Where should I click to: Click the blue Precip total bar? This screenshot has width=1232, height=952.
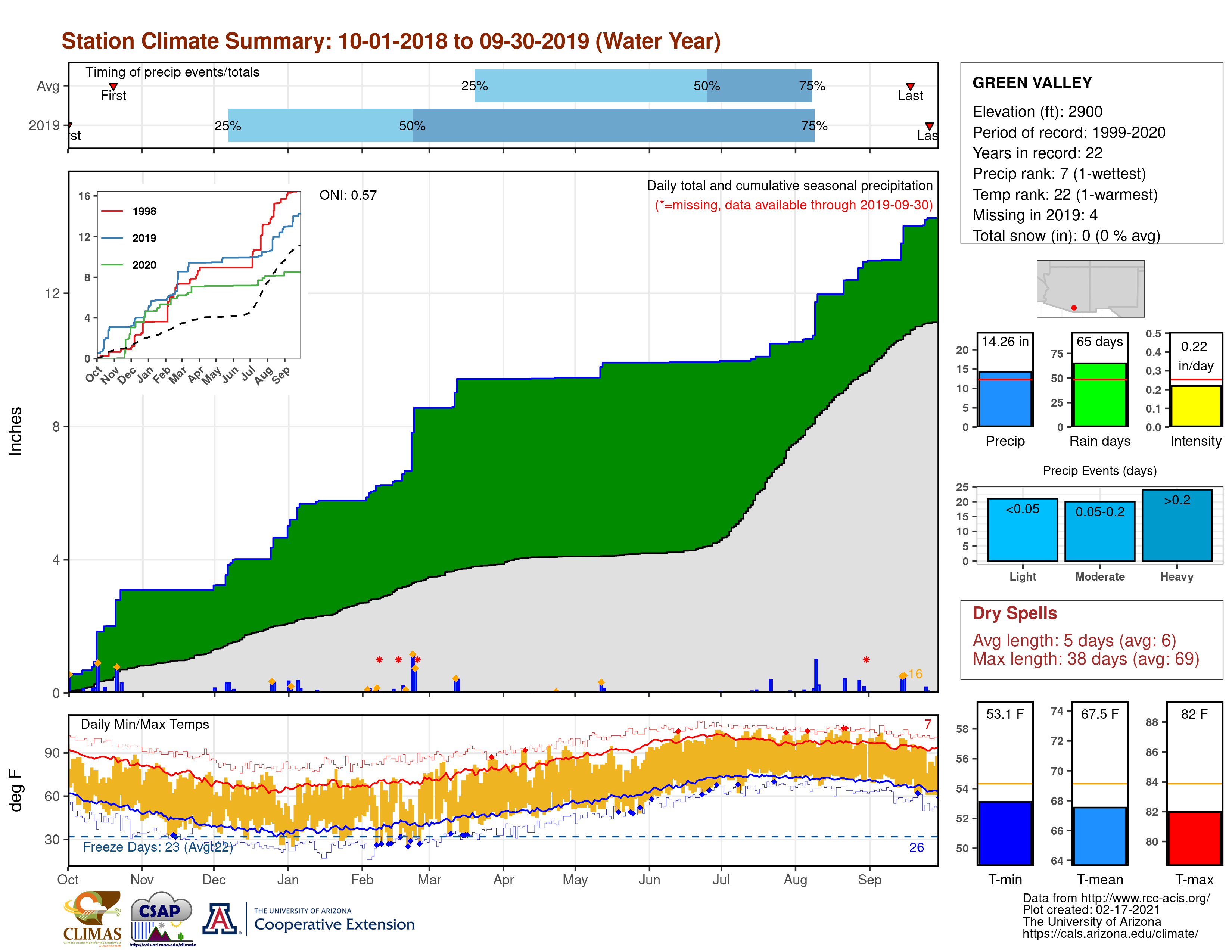tap(1005, 399)
